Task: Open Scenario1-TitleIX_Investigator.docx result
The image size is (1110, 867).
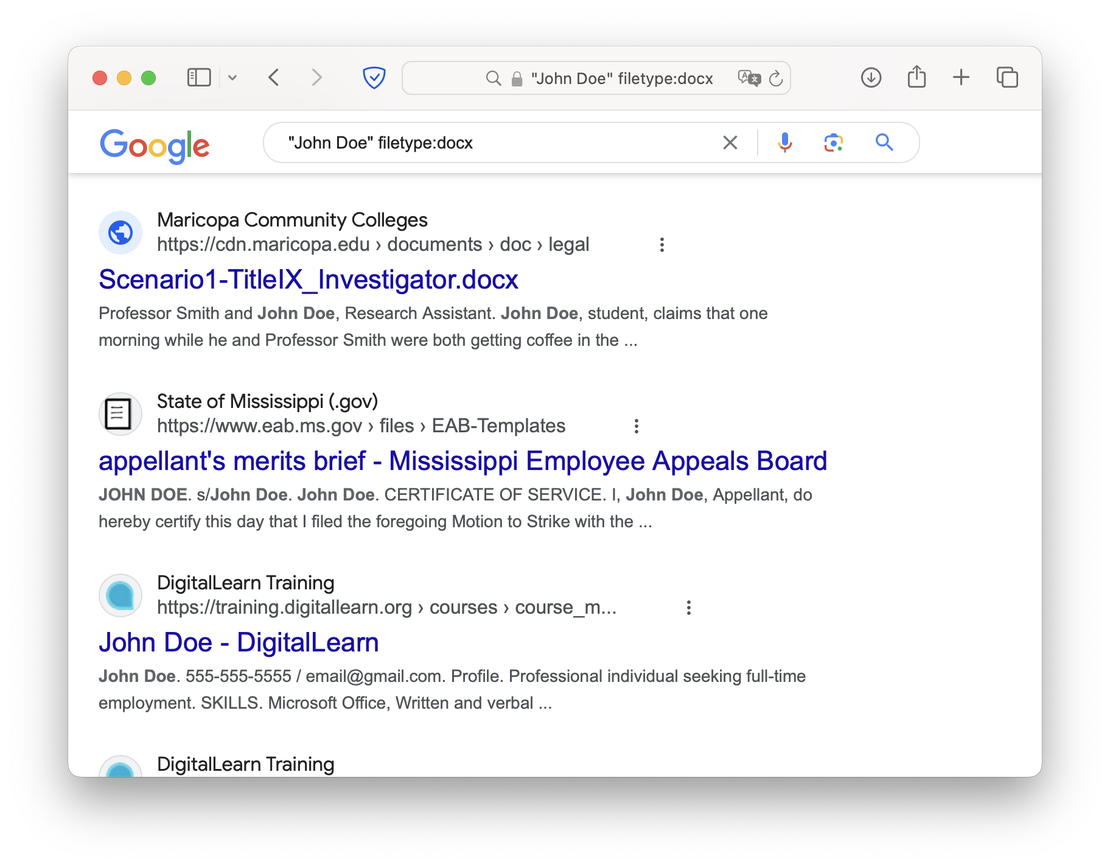Action: 308,279
